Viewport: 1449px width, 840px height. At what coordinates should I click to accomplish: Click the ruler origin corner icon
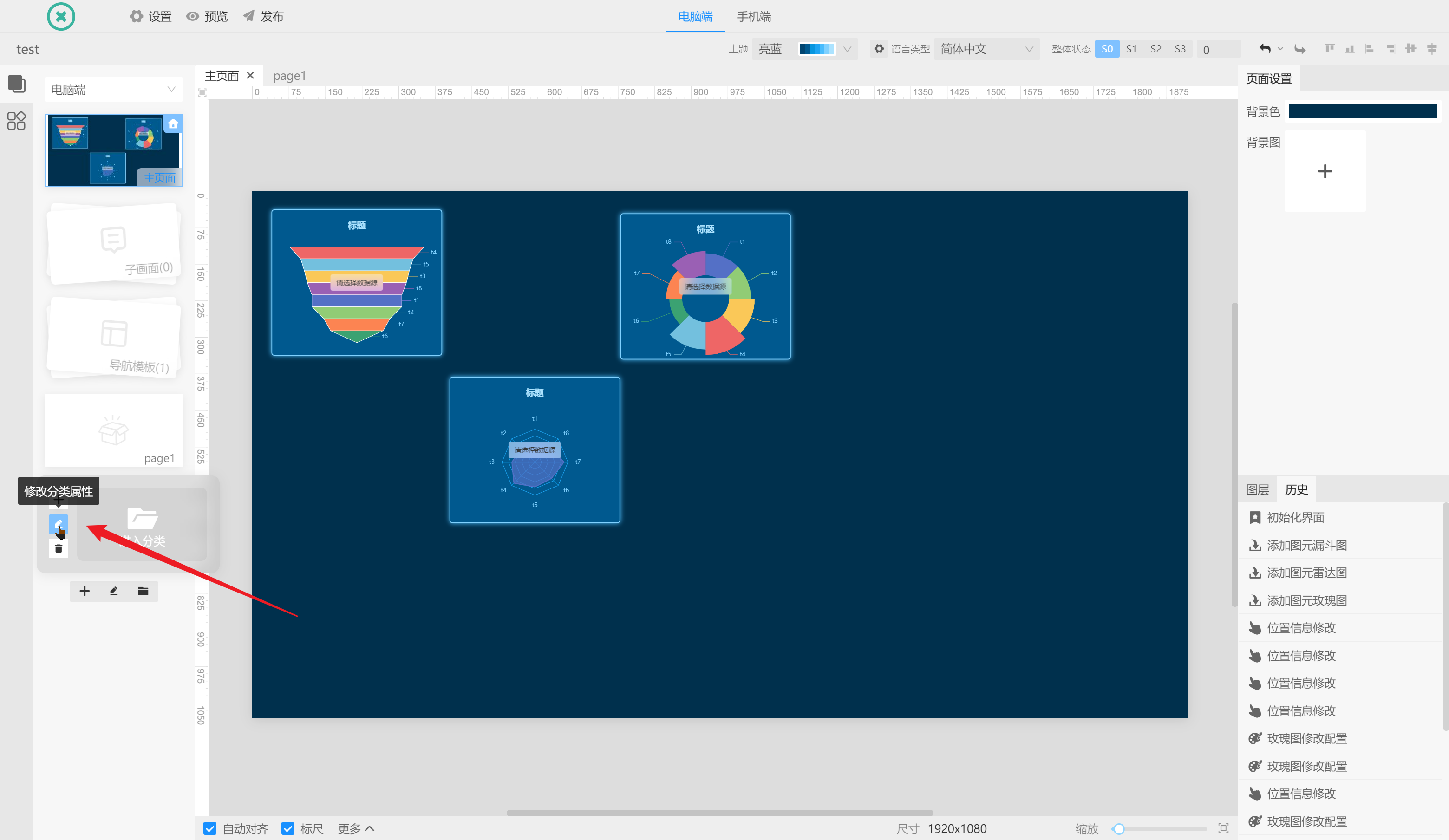tap(202, 92)
